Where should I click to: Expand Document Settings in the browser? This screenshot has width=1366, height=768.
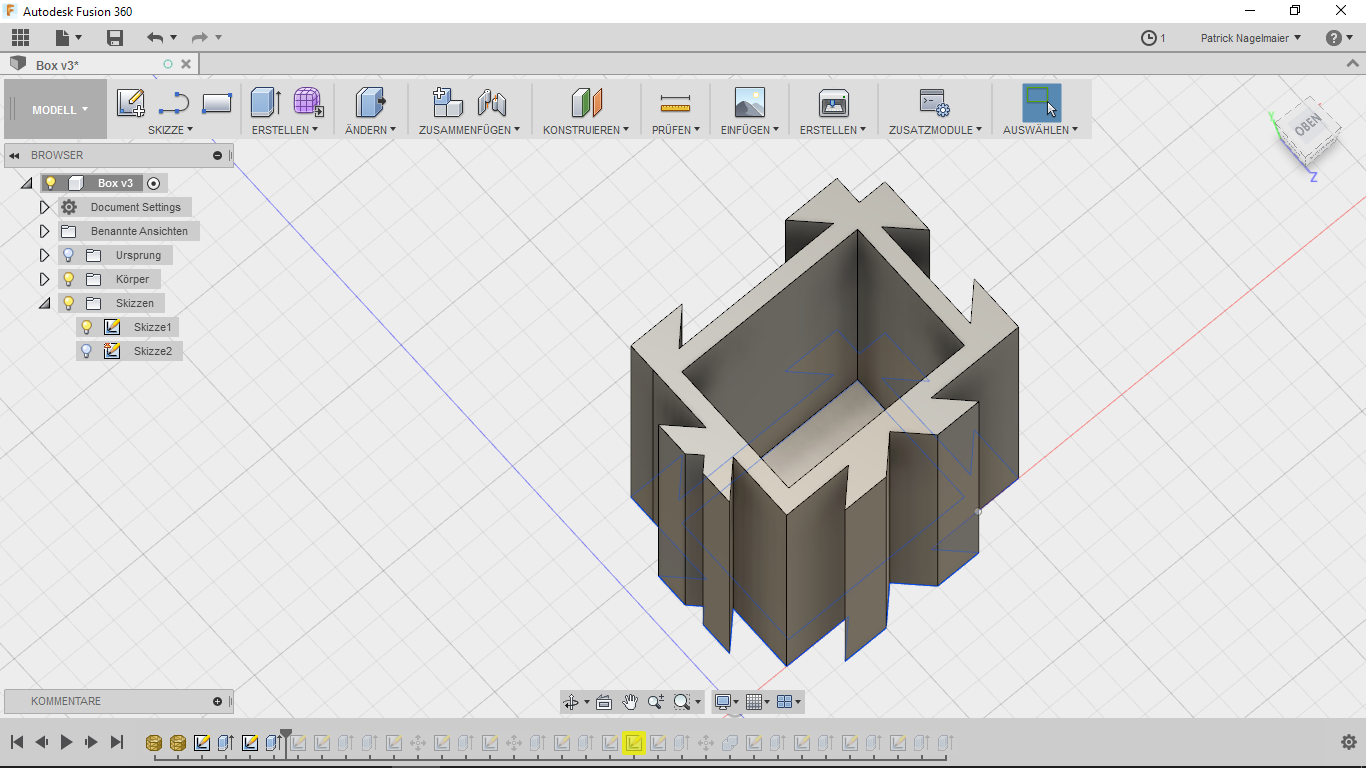(x=44, y=206)
